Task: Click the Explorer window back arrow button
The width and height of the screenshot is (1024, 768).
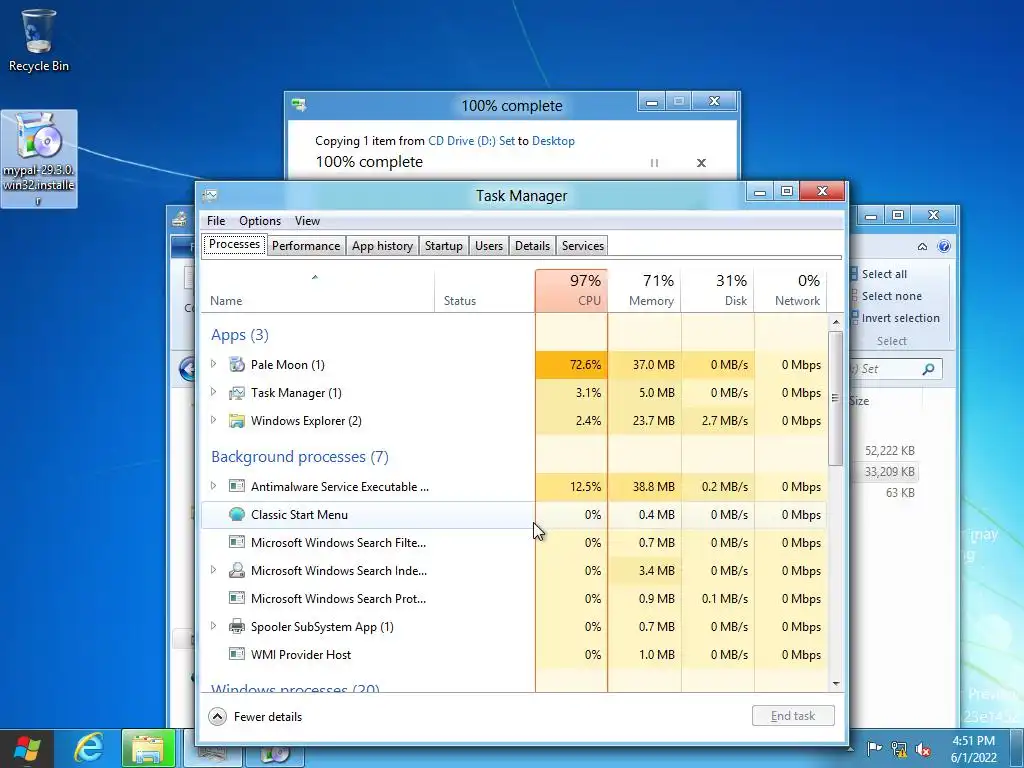Action: point(187,369)
